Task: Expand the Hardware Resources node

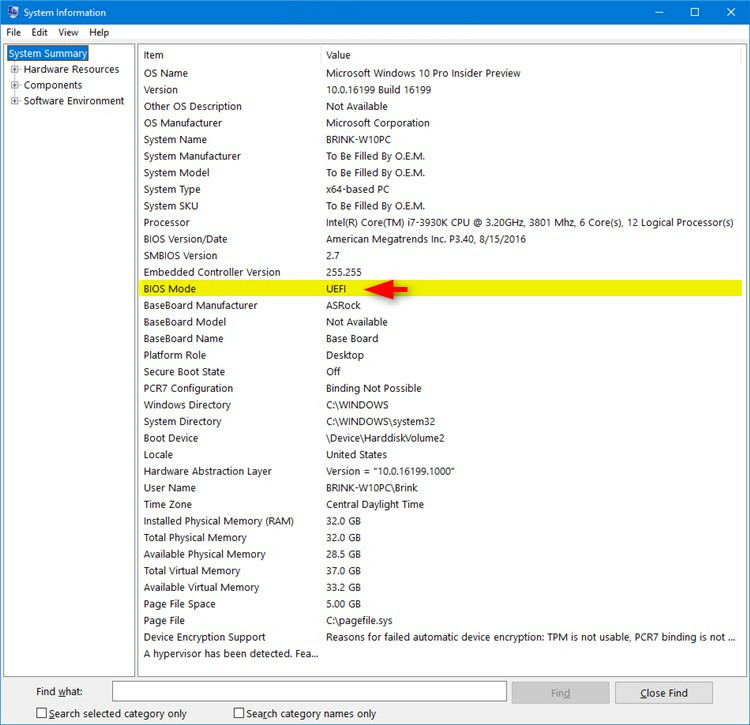Action: [x=15, y=70]
